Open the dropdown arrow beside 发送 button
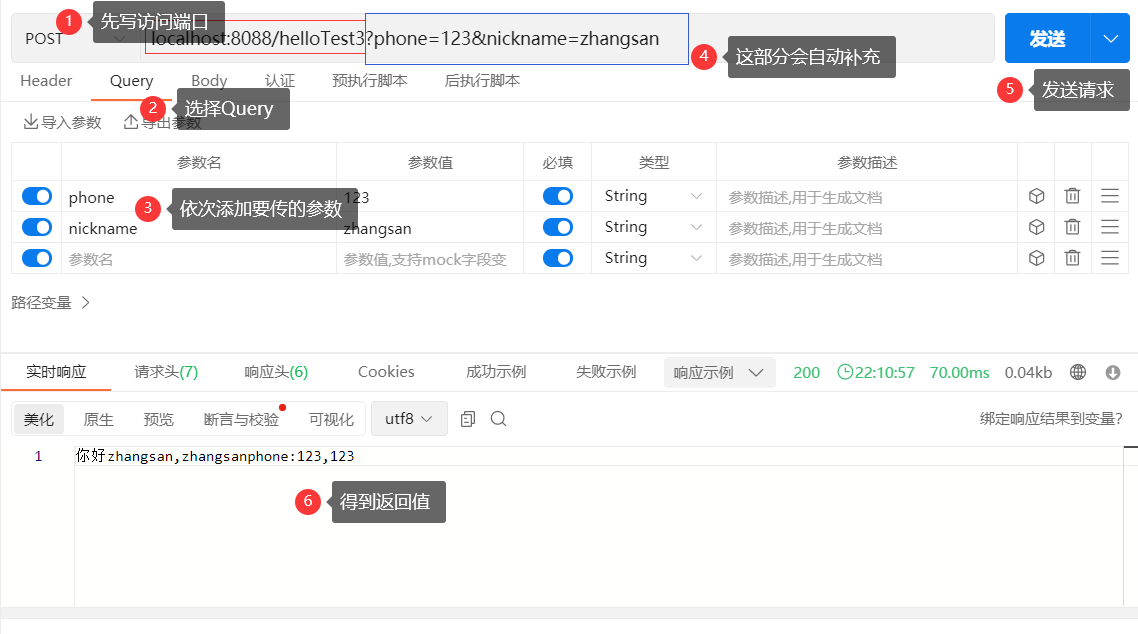Image resolution: width=1138 pixels, height=634 pixels. [x=1110, y=38]
